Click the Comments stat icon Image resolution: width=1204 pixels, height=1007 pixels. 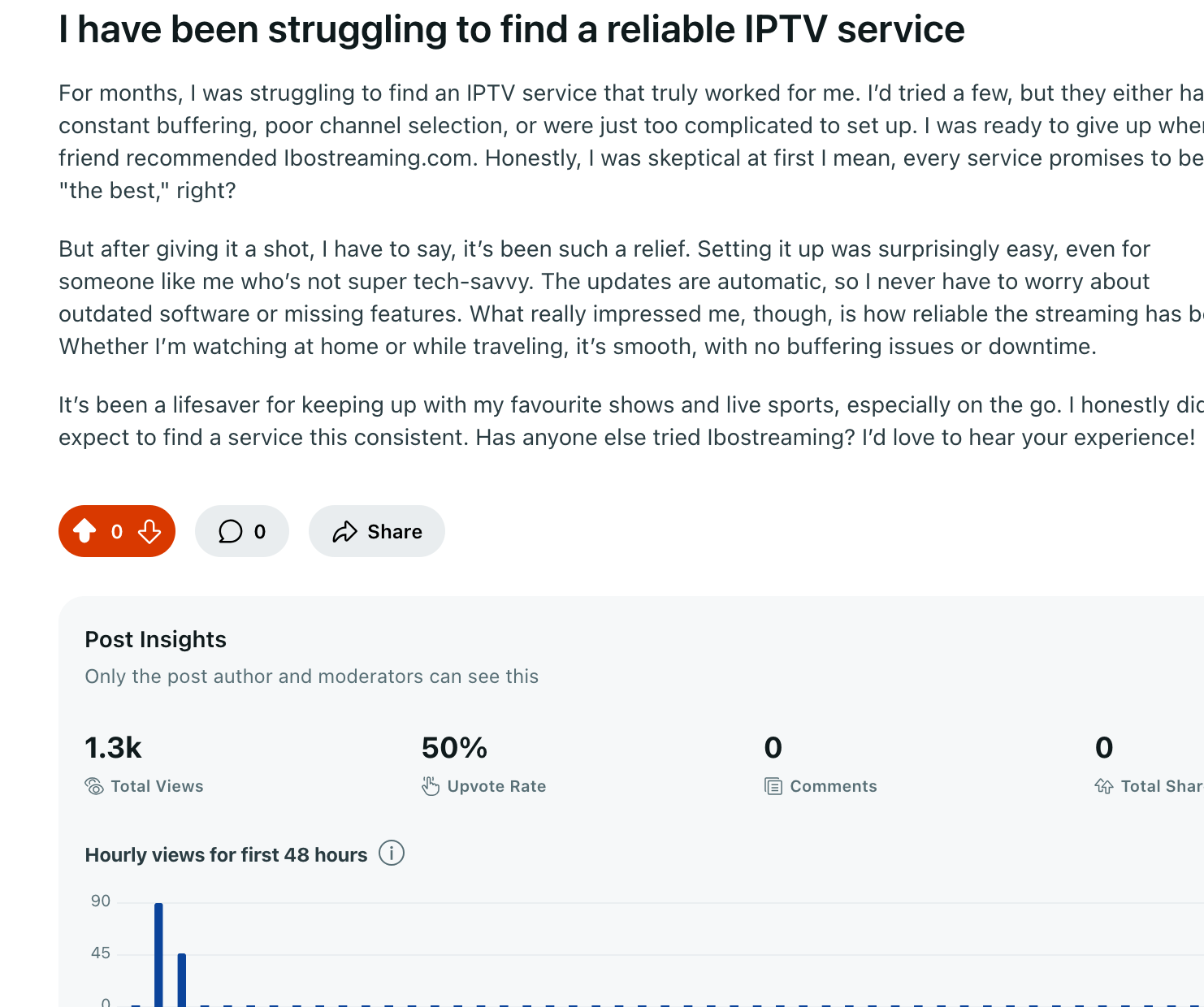coord(773,786)
